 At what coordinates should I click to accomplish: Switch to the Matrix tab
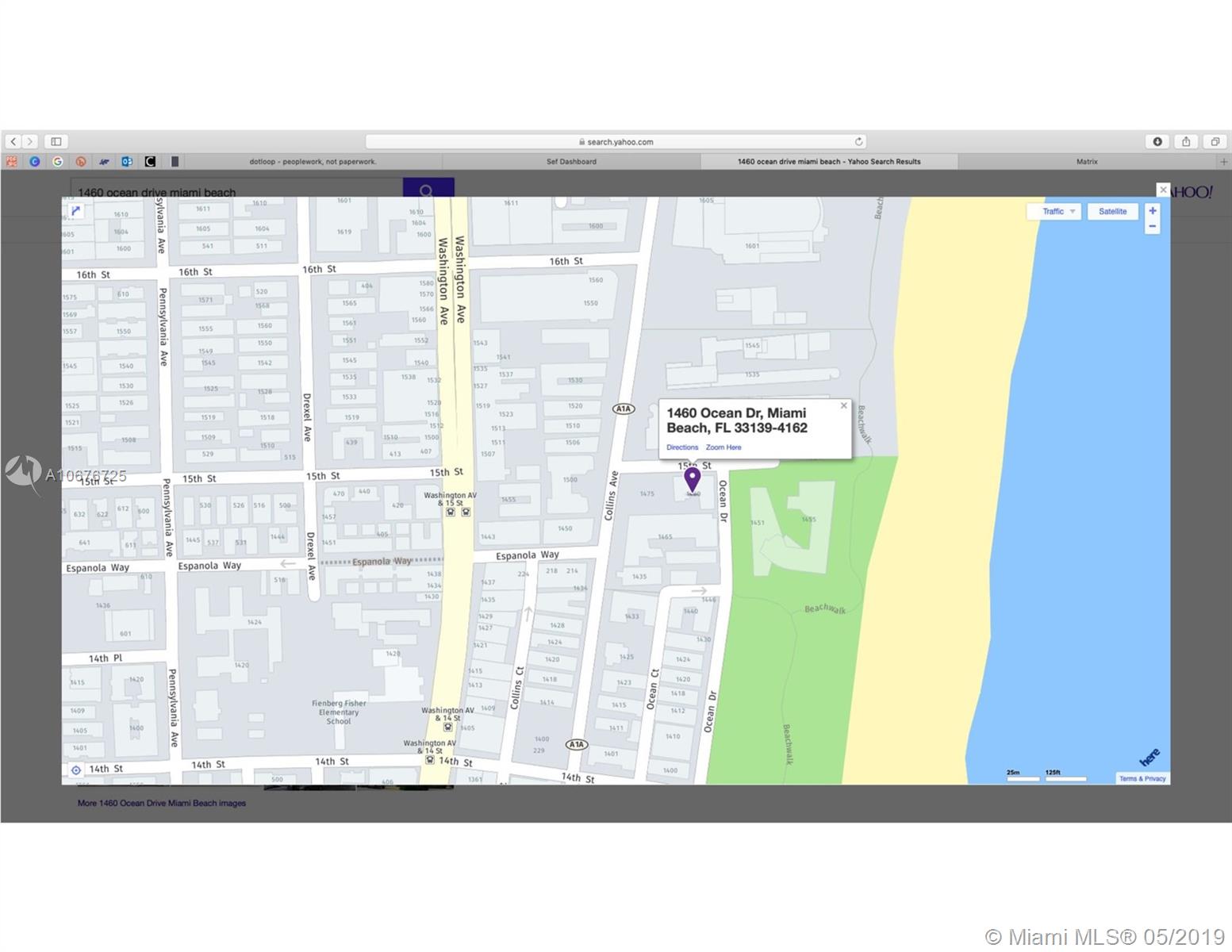pyautogui.click(x=1087, y=162)
